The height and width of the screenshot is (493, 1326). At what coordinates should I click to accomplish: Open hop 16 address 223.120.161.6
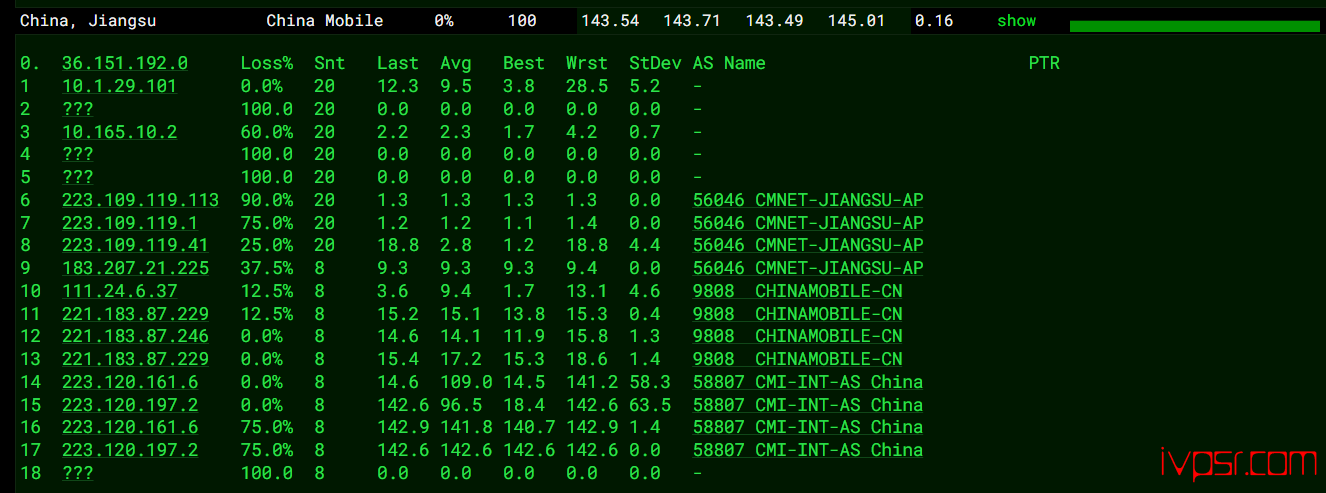pos(129,427)
